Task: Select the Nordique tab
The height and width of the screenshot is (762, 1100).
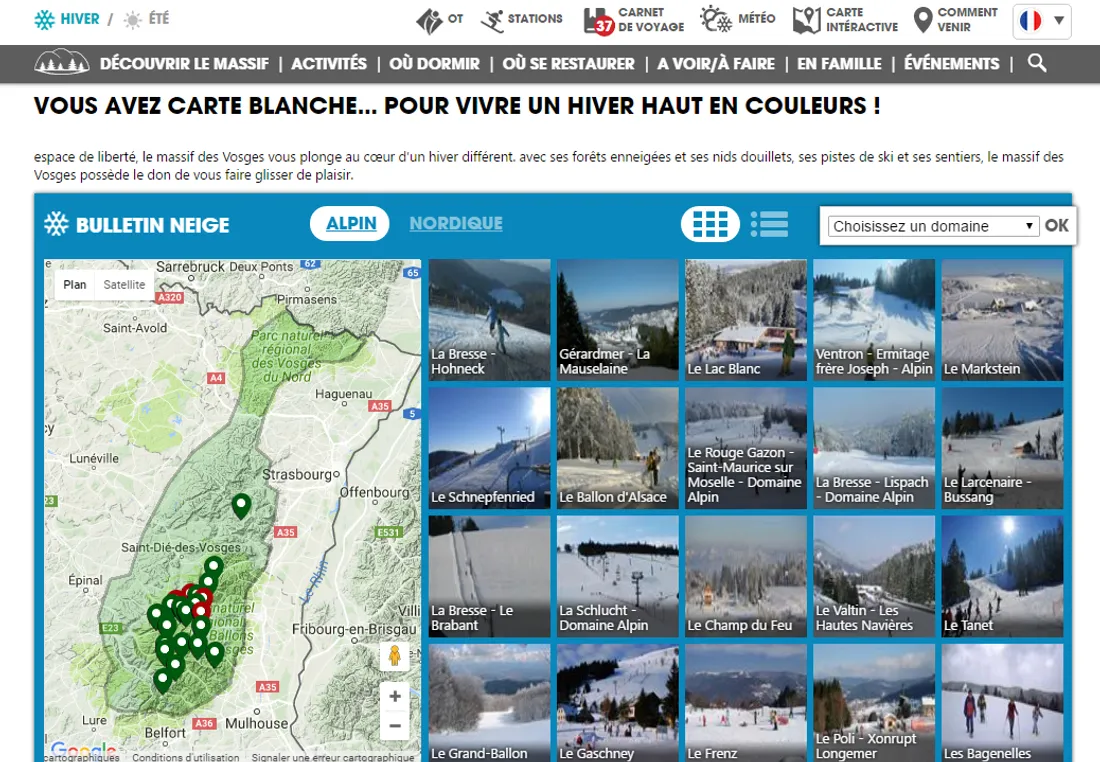Action: [456, 223]
